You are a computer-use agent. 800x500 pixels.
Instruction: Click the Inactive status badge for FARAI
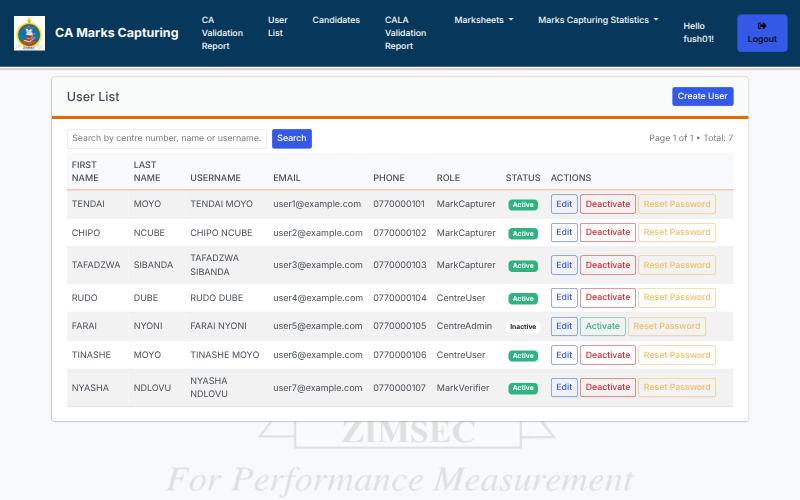[x=523, y=327]
